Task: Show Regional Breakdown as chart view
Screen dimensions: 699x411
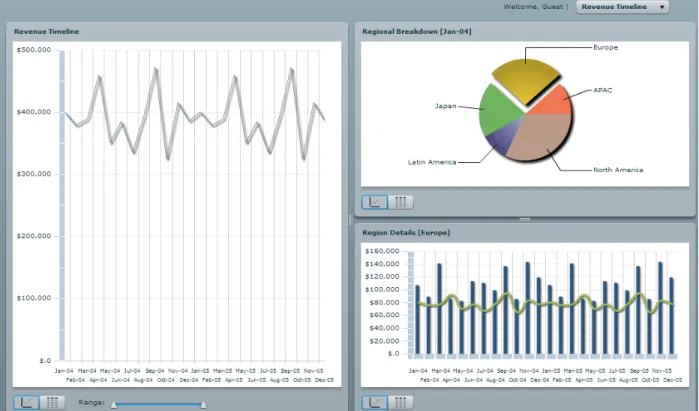Action: pyautogui.click(x=374, y=202)
